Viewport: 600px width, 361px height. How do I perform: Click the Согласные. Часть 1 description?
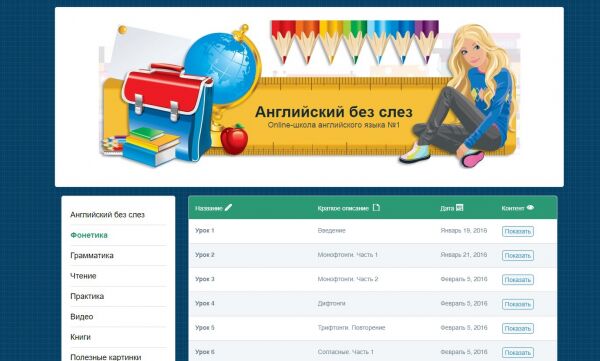(x=346, y=352)
